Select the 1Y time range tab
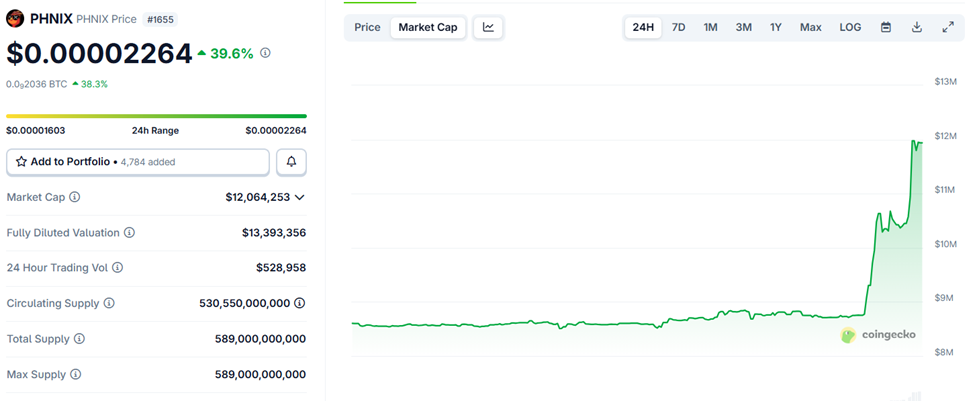 tap(776, 27)
